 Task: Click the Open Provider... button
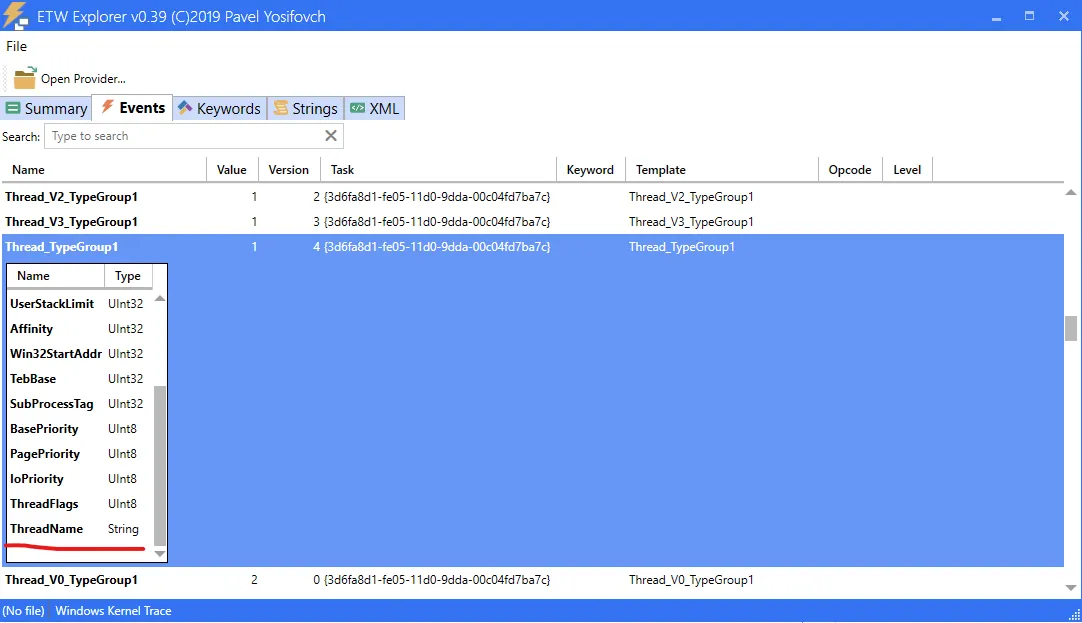click(x=70, y=78)
